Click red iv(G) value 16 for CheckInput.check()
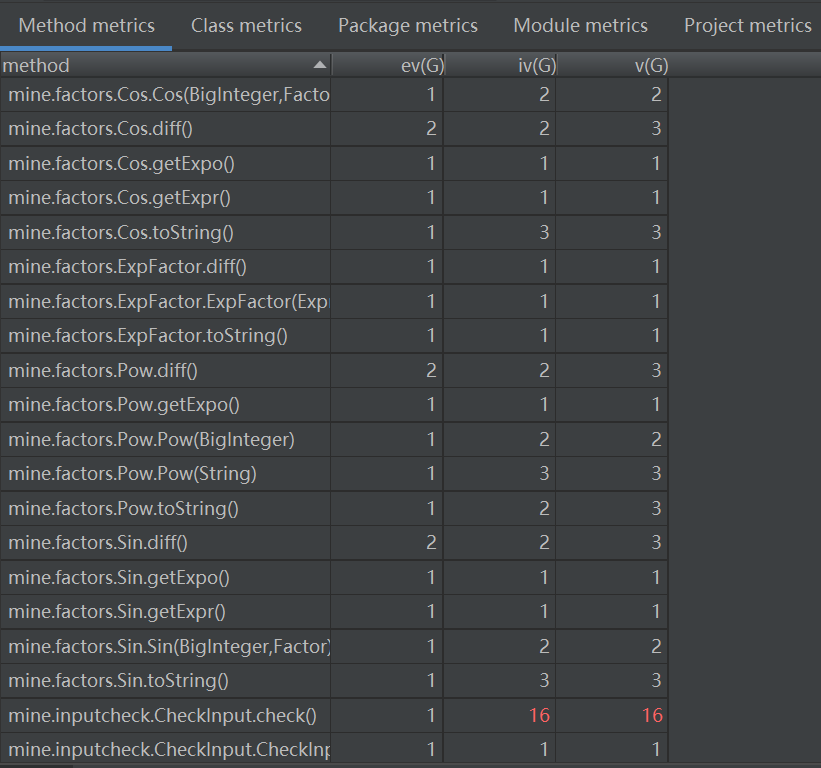This screenshot has height=768, width=821. click(539, 715)
